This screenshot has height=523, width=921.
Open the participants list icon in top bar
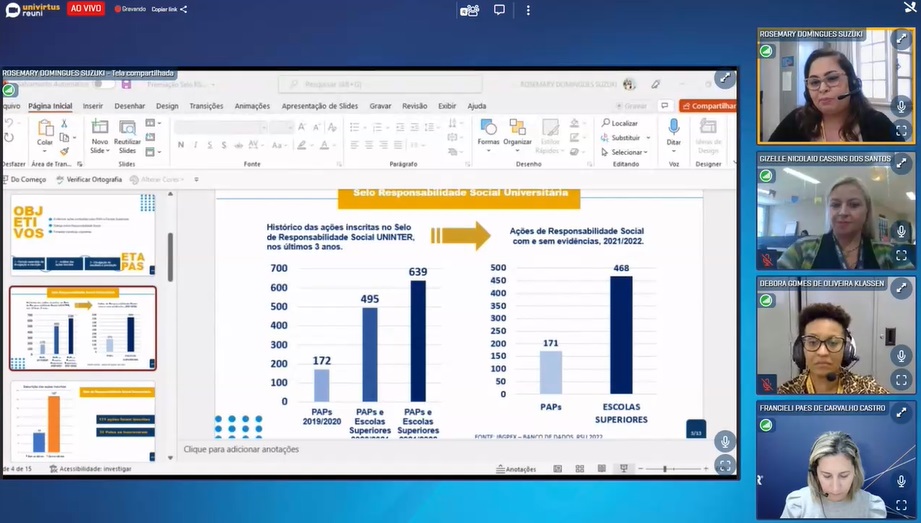click(x=469, y=10)
